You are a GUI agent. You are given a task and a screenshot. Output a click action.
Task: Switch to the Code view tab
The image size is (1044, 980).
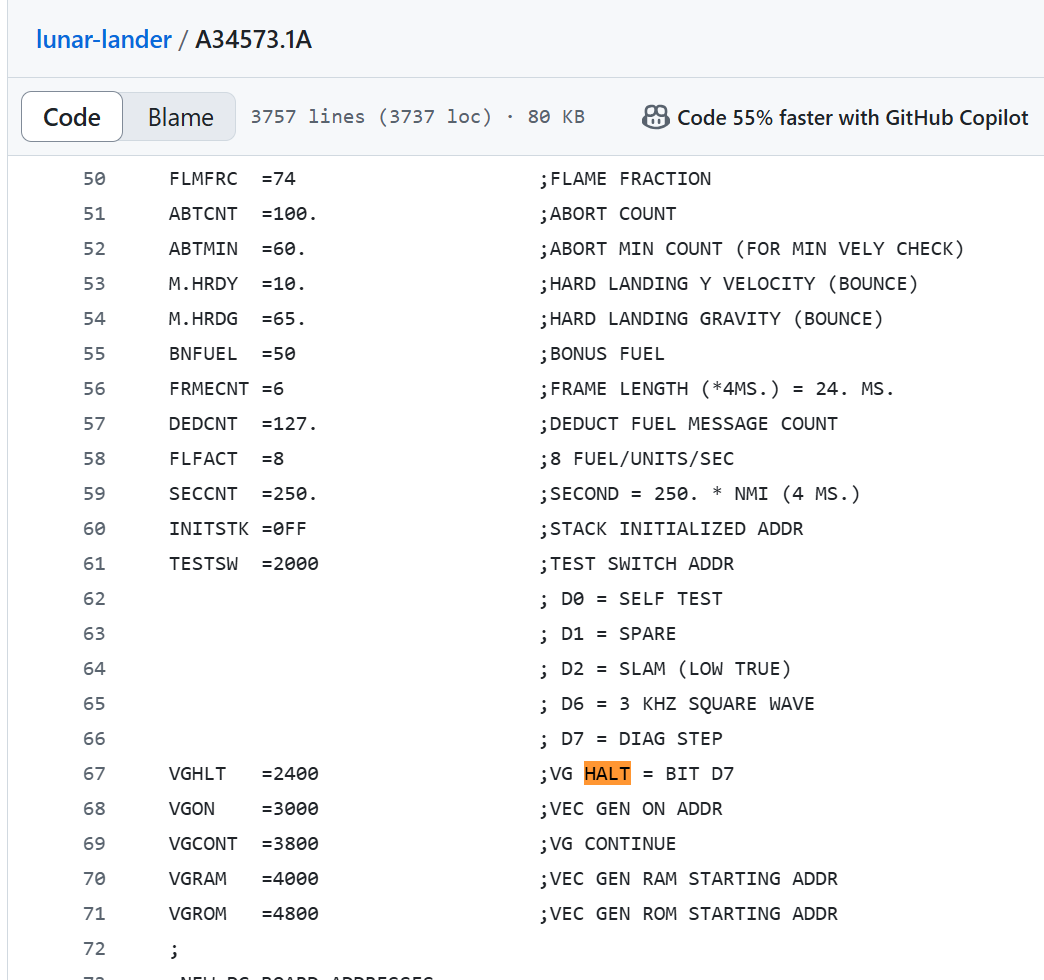point(72,117)
